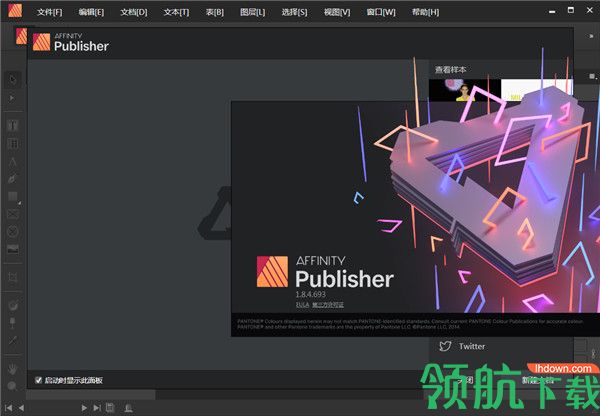Click the stamp-shaped icon in bottom status bar
This screenshot has width=600, height=416.
pyautogui.click(x=129, y=408)
